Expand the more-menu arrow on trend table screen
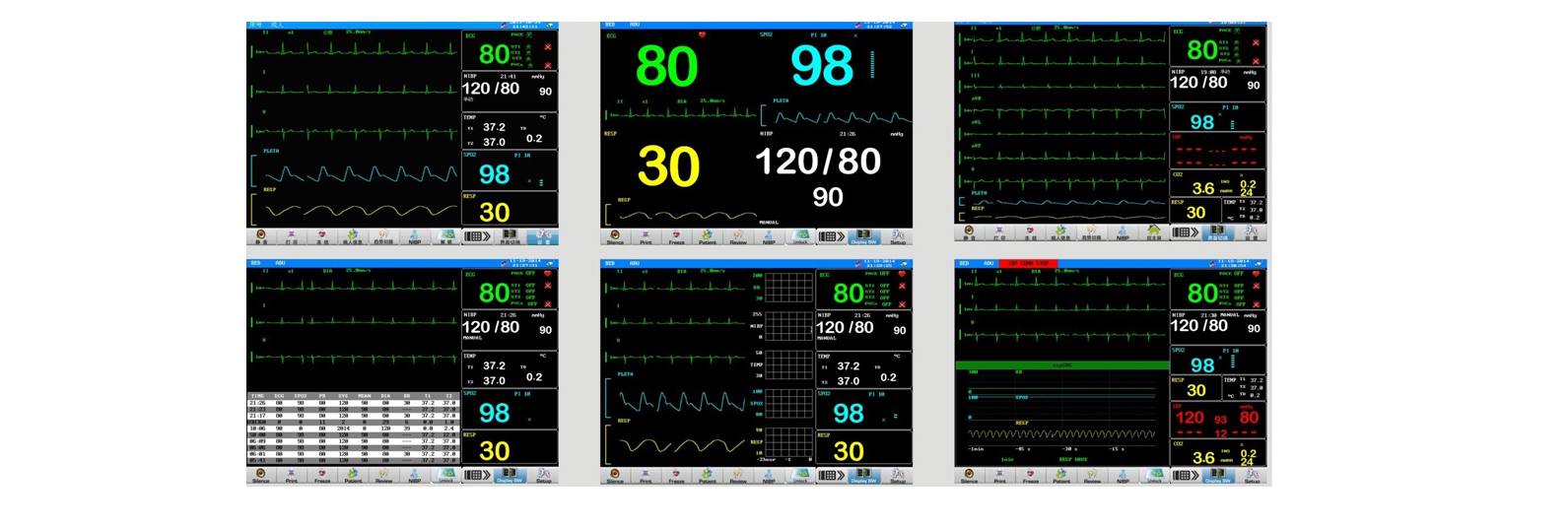 click(478, 476)
